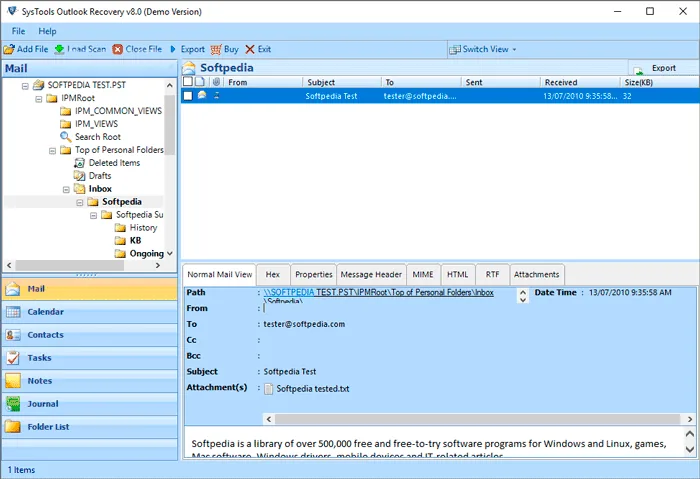
Task: Select the Ongoing folder
Action: [146, 254]
